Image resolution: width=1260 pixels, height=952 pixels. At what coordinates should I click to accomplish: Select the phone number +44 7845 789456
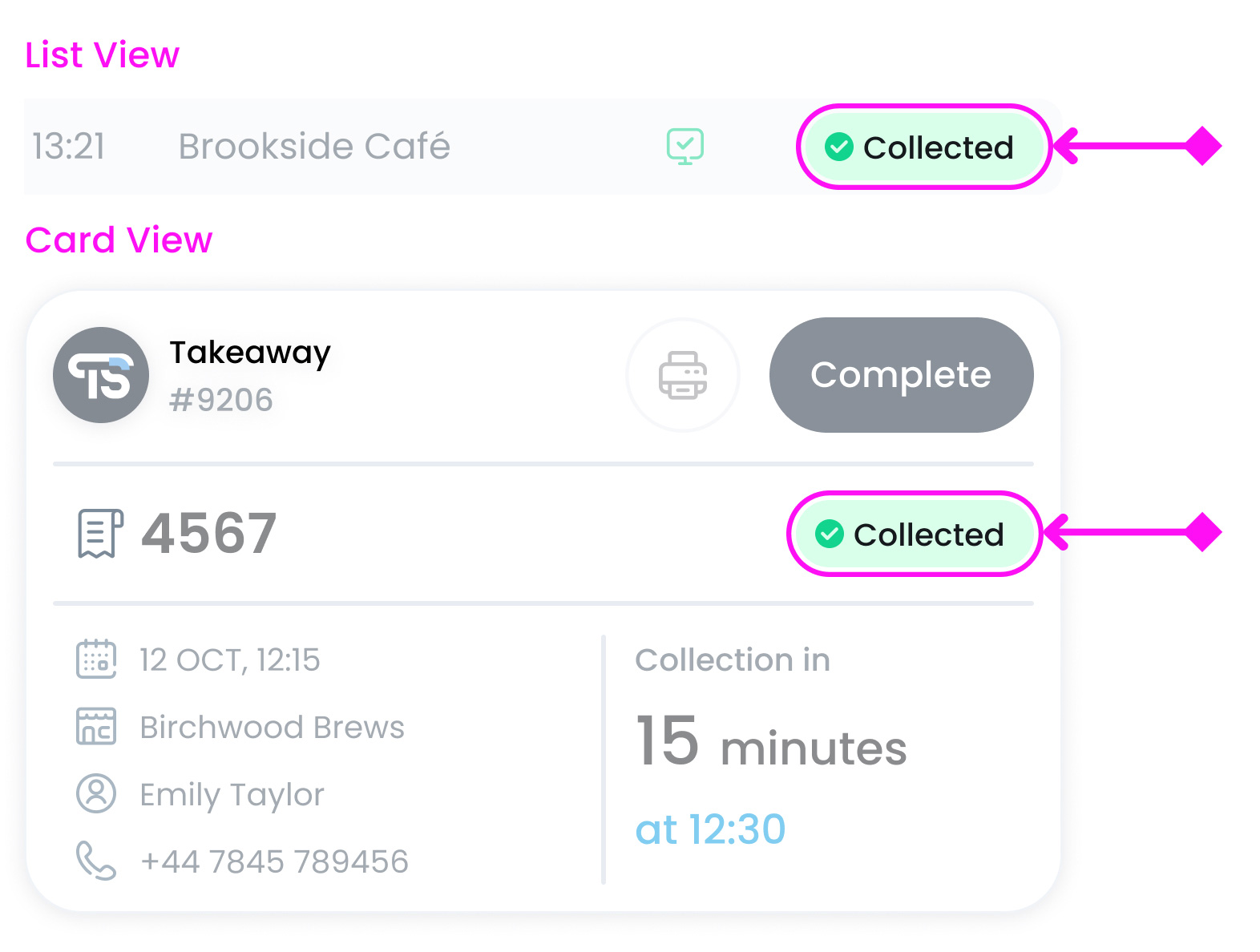point(275,860)
